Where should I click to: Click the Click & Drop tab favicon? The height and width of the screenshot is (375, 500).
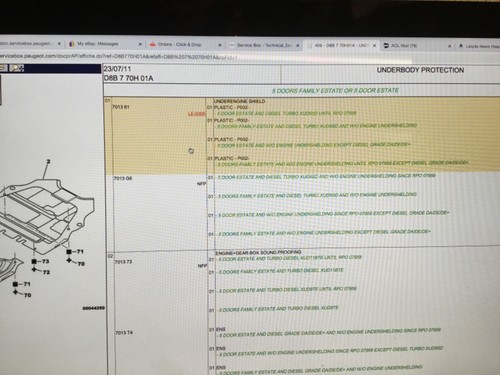(x=153, y=44)
